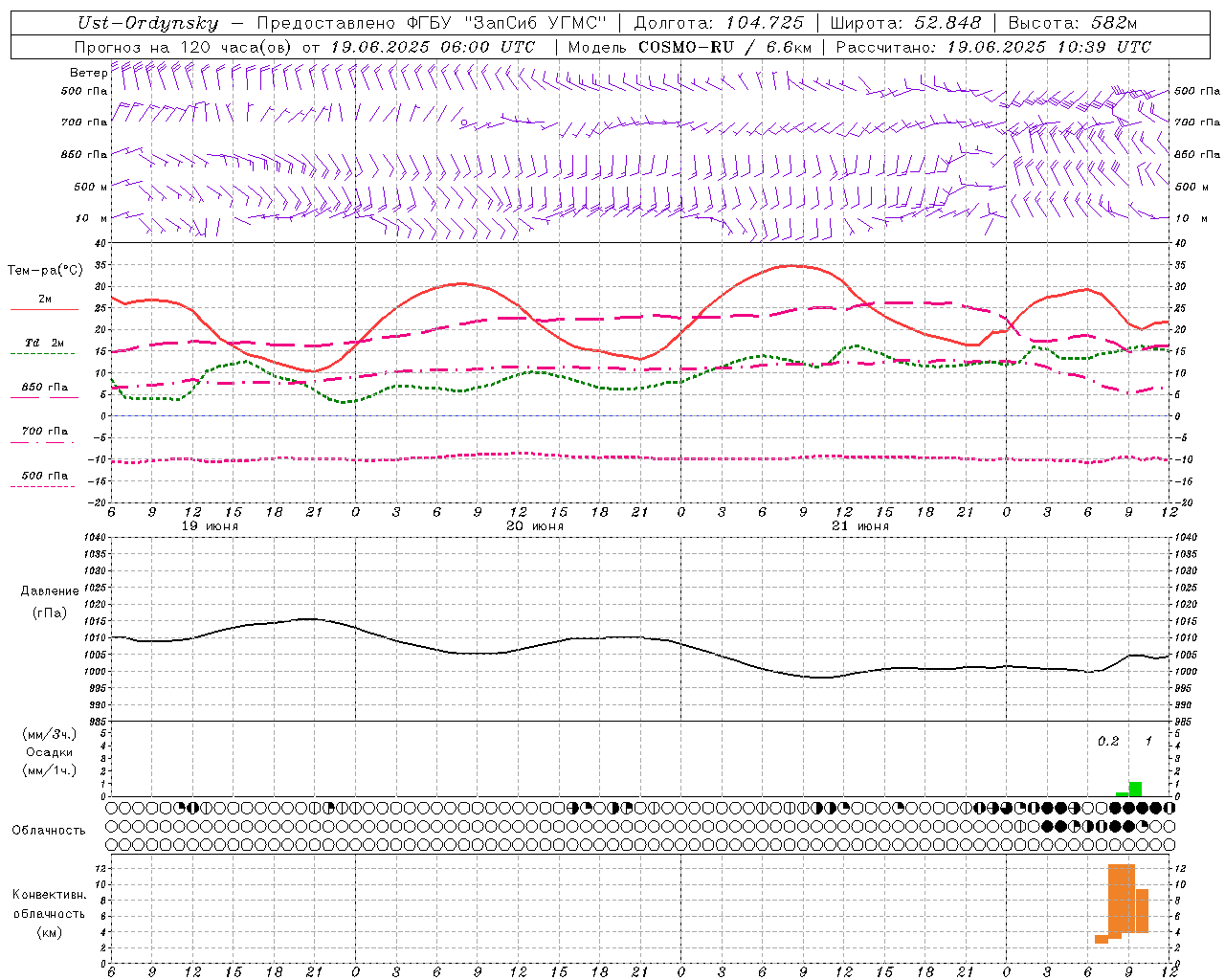Select the Конвективн. label of the convective panel
Viewport: 1225px width, 980px height.
[x=50, y=895]
